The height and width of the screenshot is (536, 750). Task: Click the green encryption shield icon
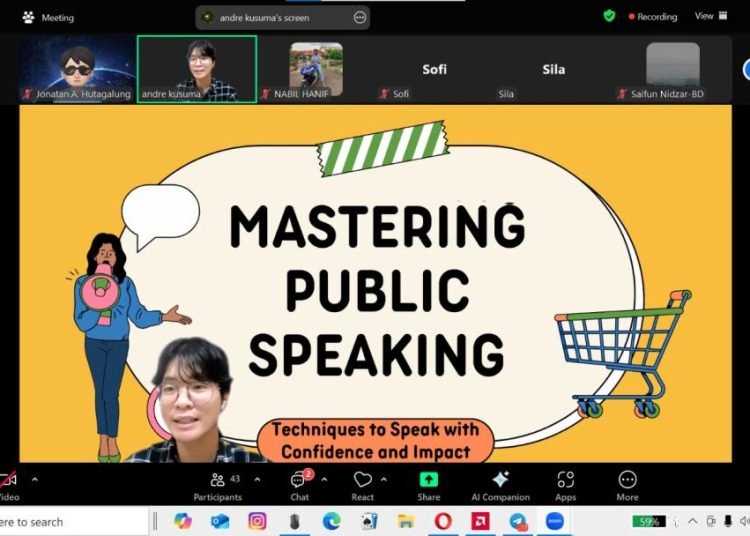[609, 16]
